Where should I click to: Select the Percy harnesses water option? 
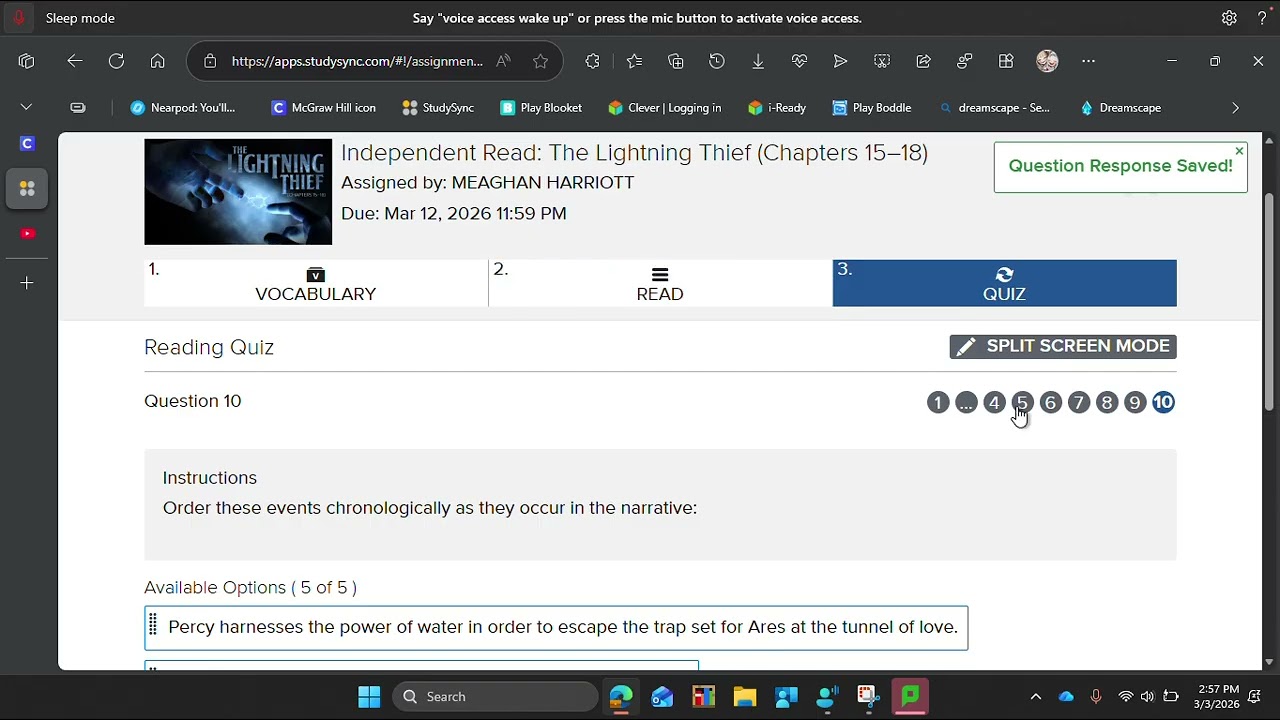coord(556,628)
